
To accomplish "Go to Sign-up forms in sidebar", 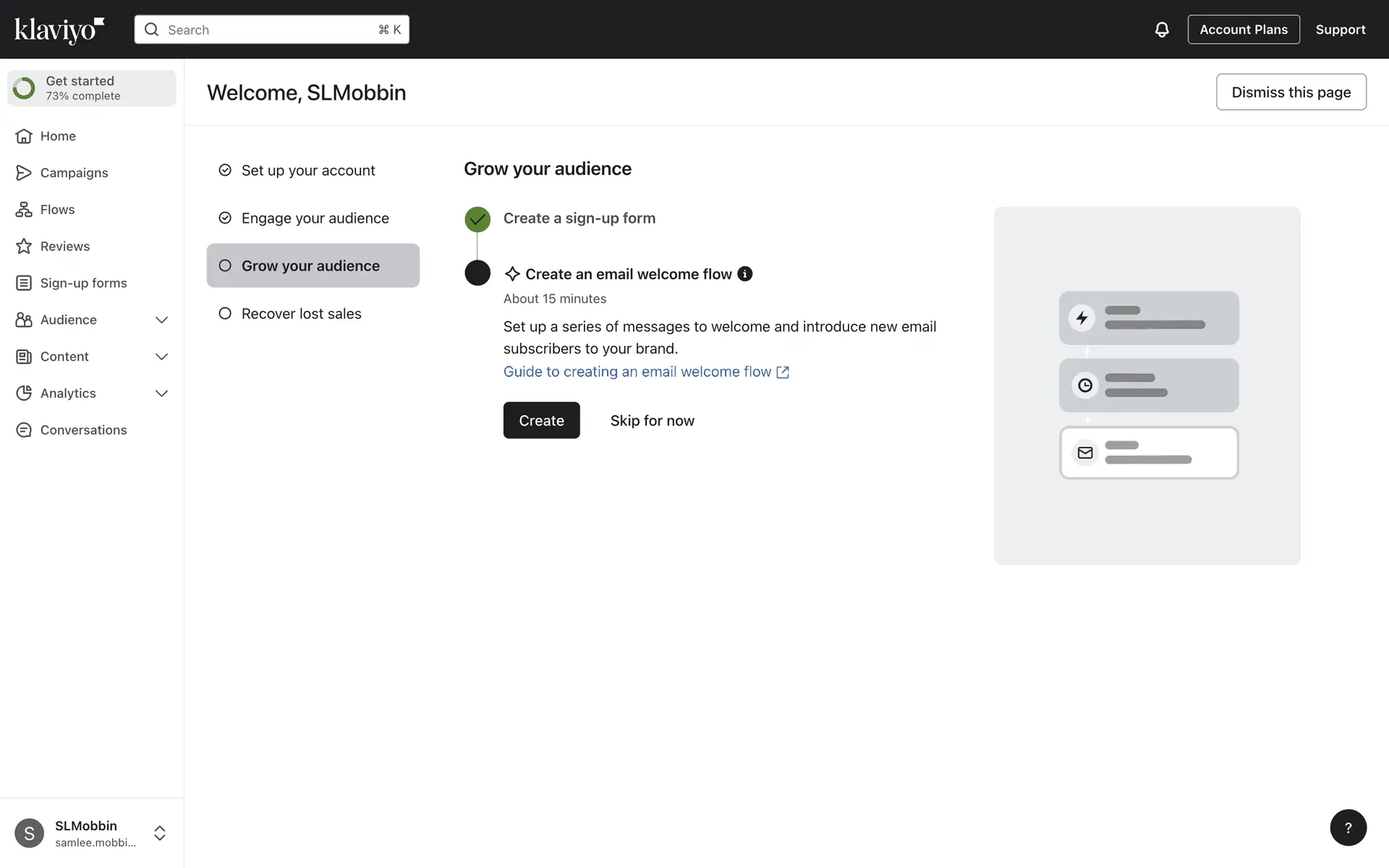I will [83, 284].
